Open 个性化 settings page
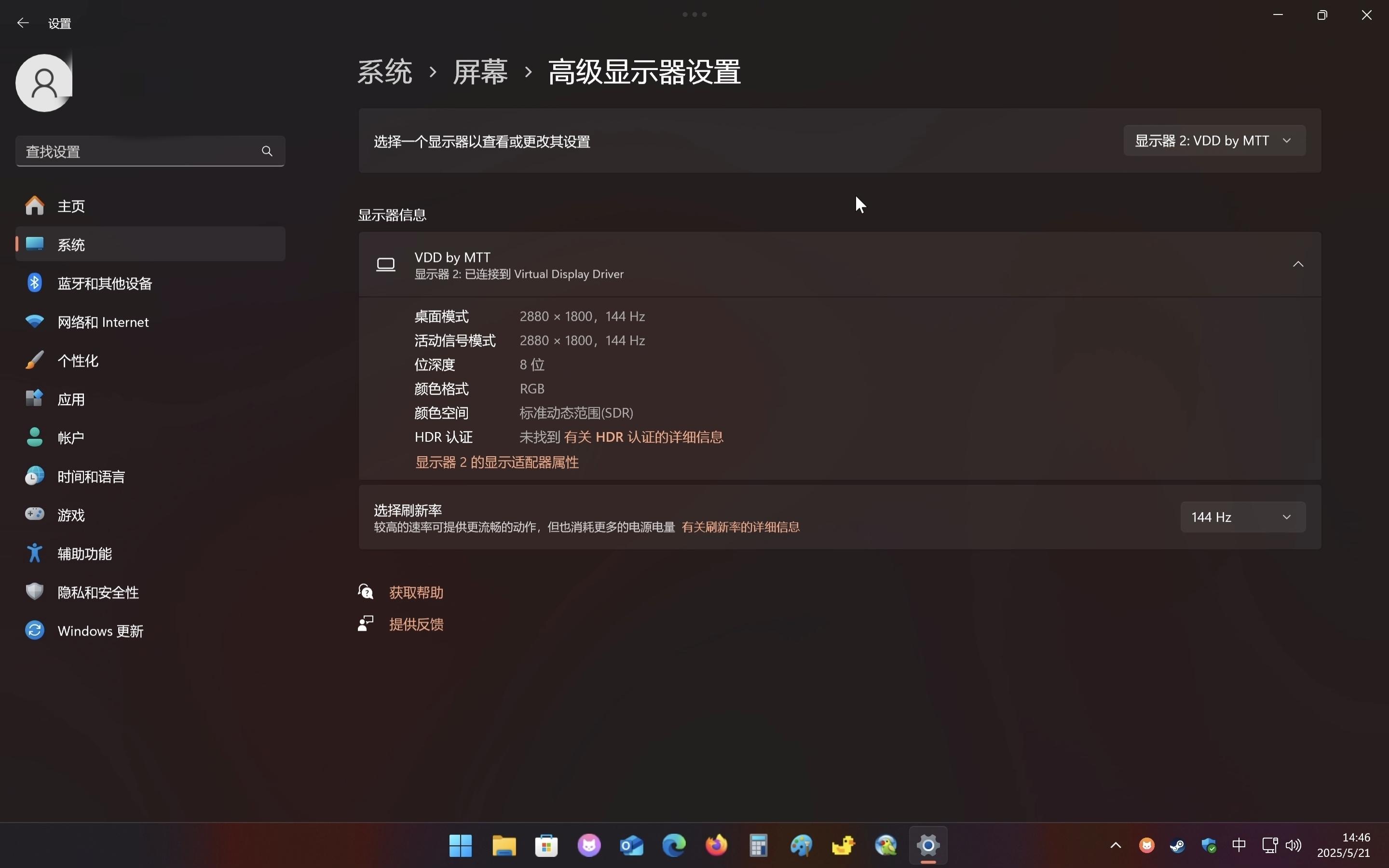Image resolution: width=1389 pixels, height=868 pixels. (x=150, y=361)
